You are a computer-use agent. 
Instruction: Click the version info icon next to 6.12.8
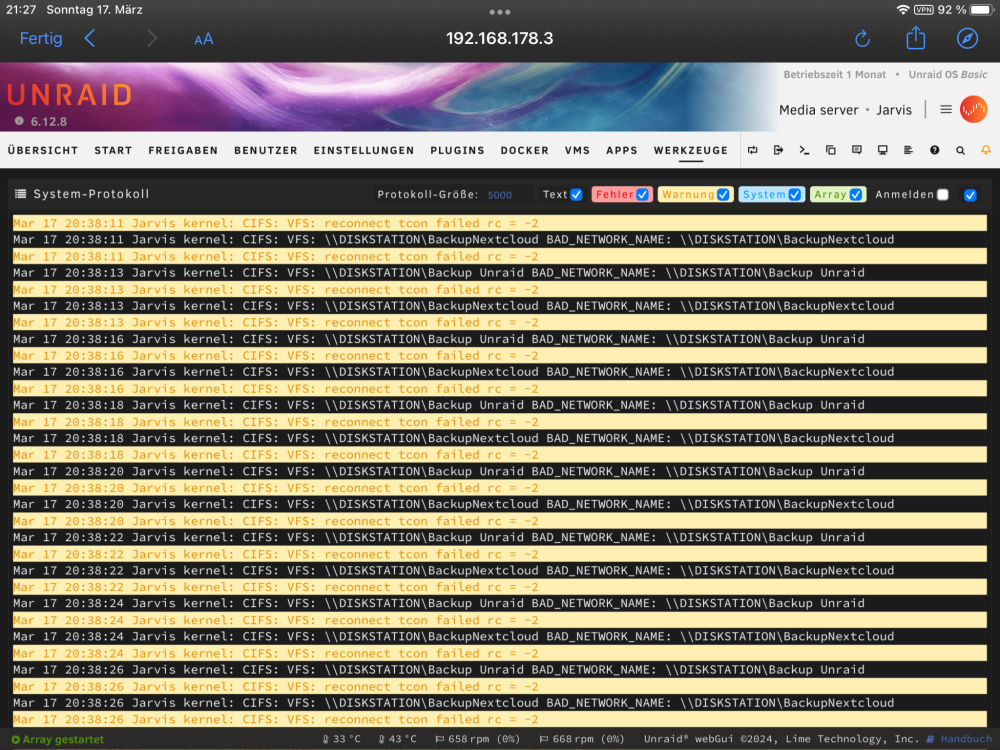tap(19, 121)
